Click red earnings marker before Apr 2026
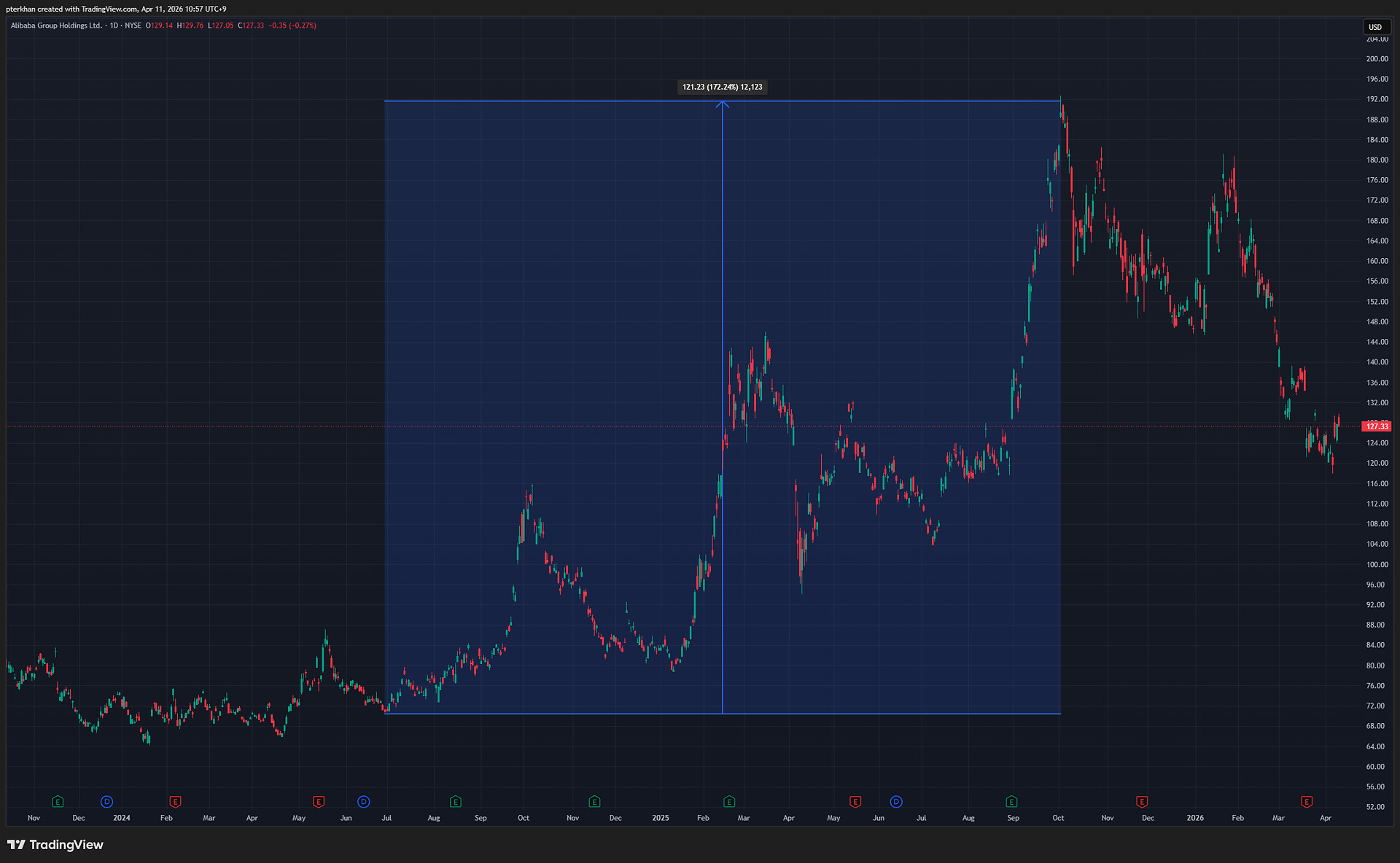 1307,802
